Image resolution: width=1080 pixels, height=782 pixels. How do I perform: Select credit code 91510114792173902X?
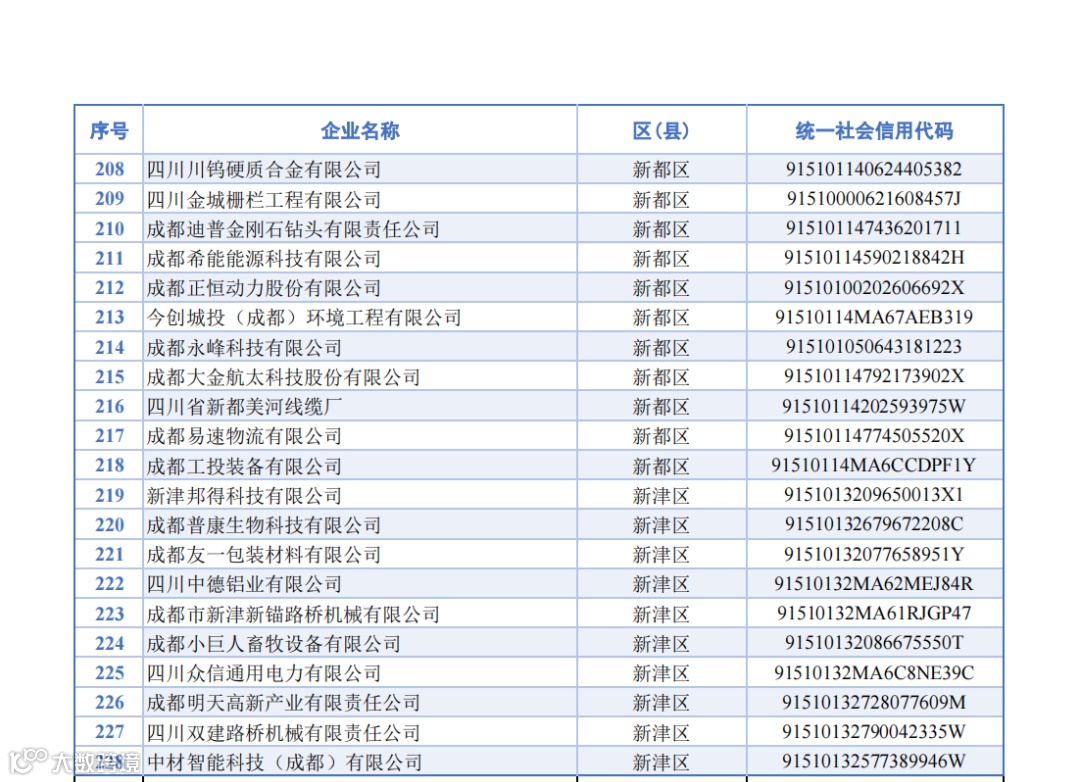(x=874, y=376)
